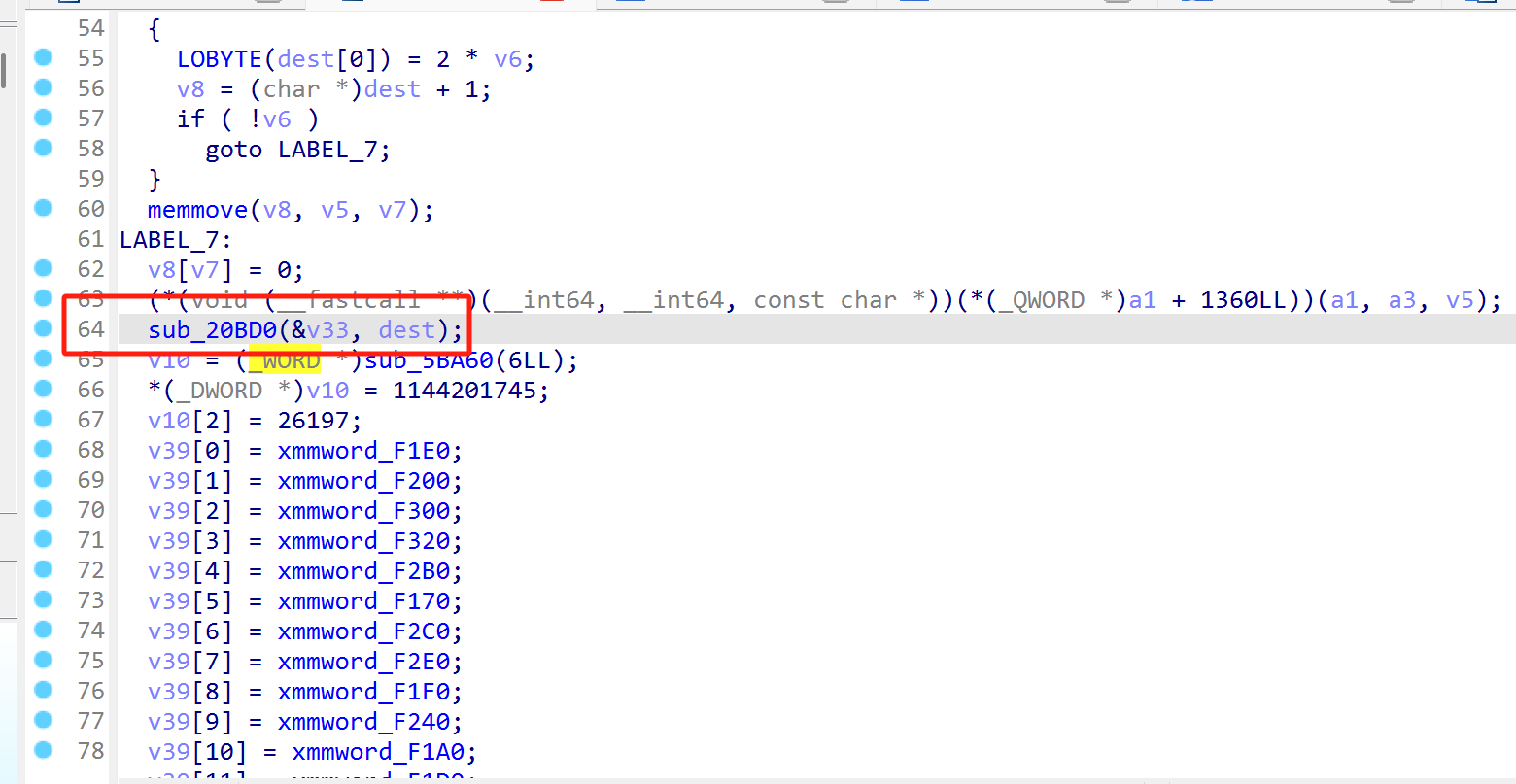1516x784 pixels.
Task: Click breakpoint marker beside line 62
Action: 43,268
